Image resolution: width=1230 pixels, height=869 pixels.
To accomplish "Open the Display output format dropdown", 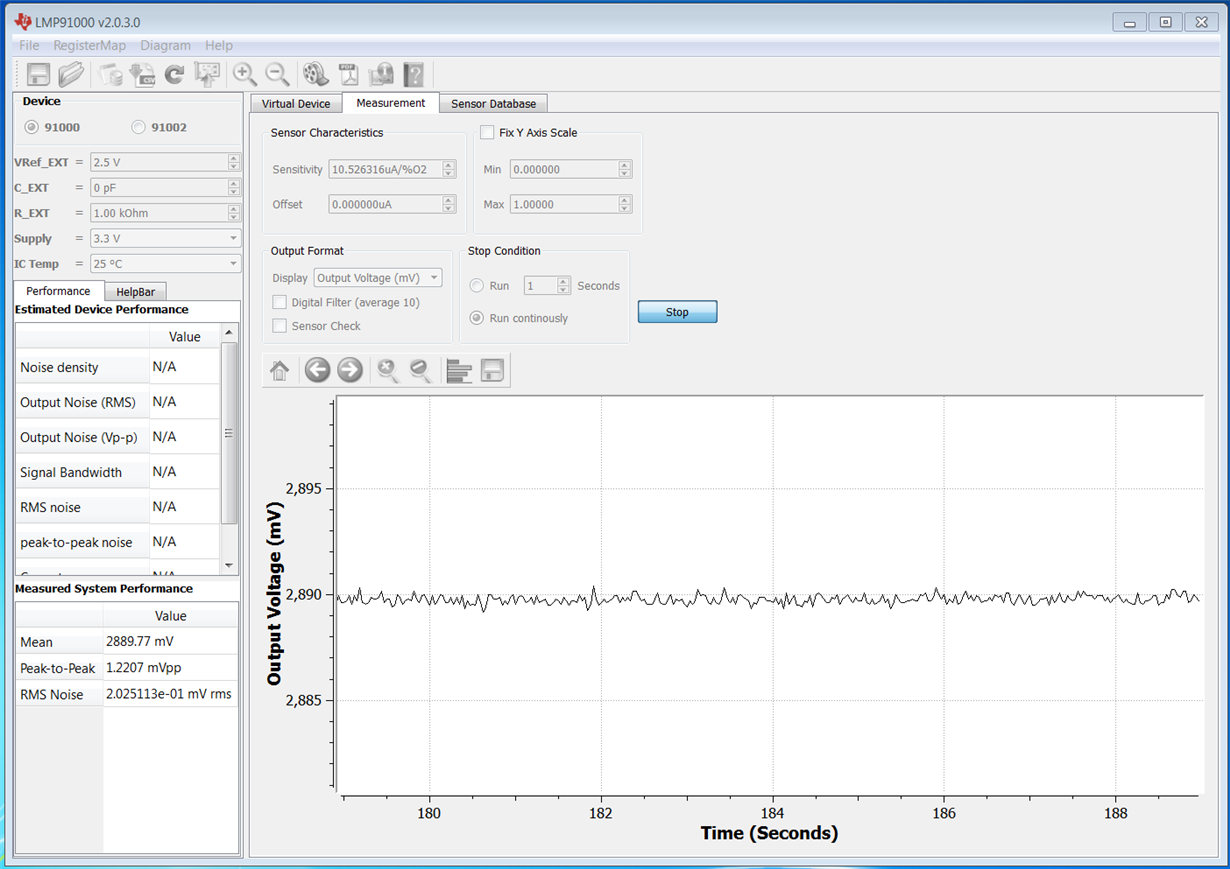I will [378, 278].
